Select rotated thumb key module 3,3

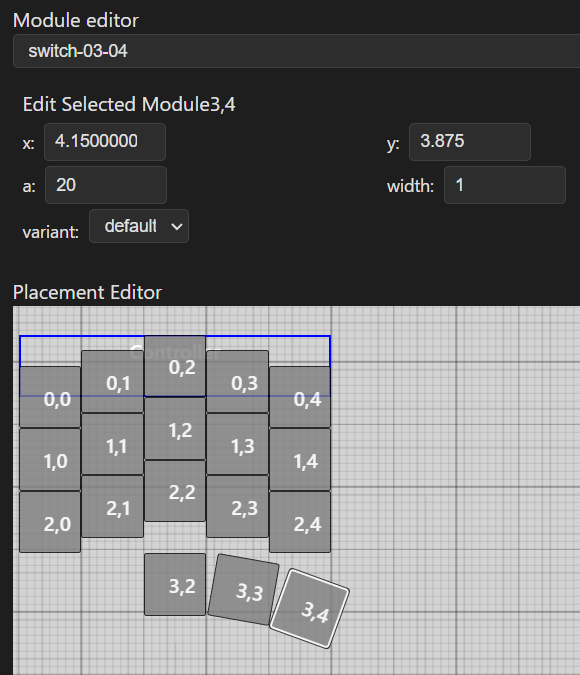pyautogui.click(x=243, y=589)
